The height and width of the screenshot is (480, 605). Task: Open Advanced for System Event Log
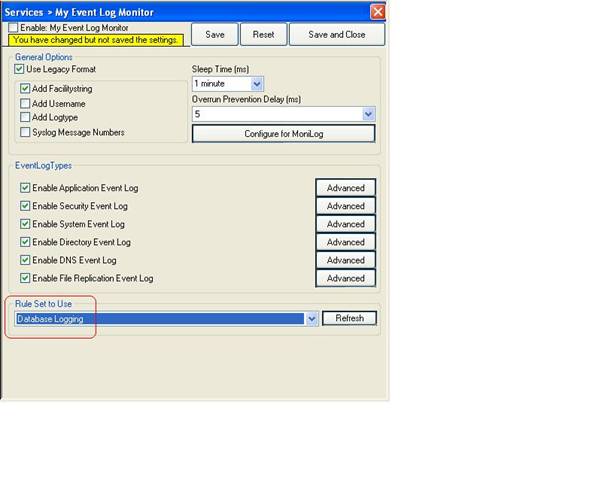pos(346,224)
